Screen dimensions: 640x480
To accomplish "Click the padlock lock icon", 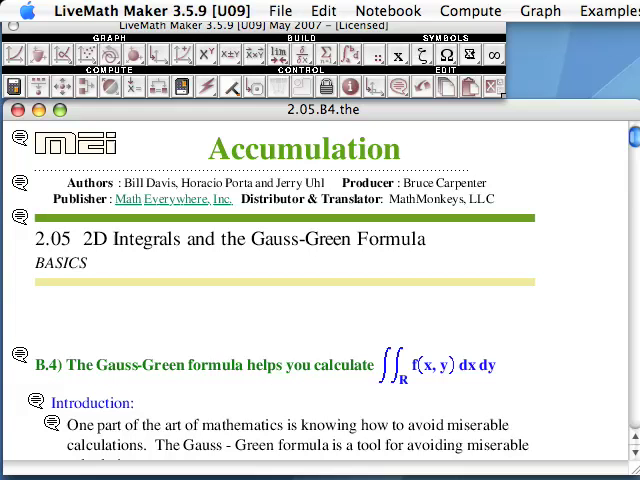I will (326, 87).
